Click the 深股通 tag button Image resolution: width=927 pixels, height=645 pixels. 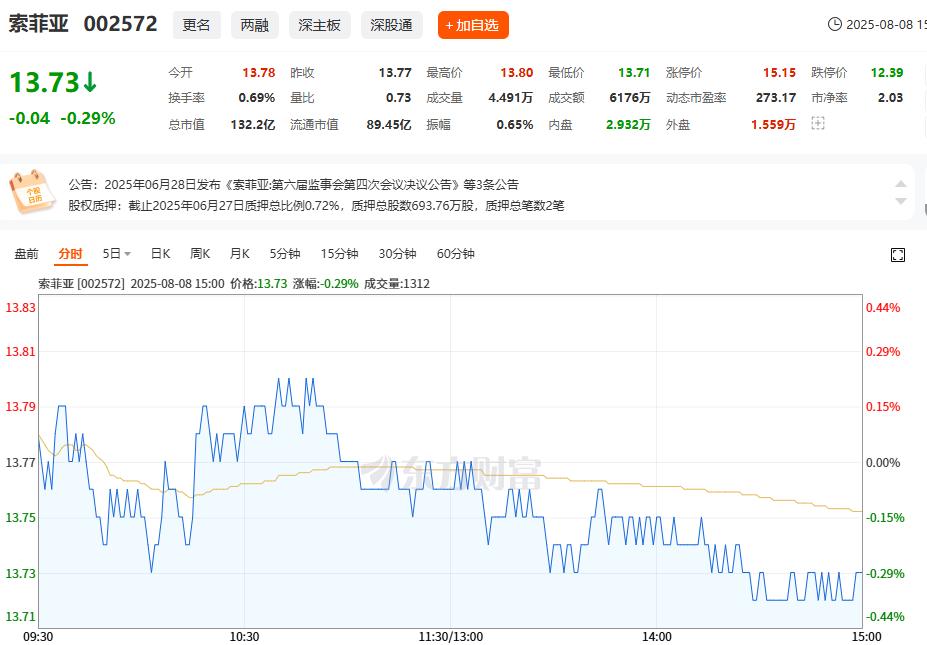point(391,25)
